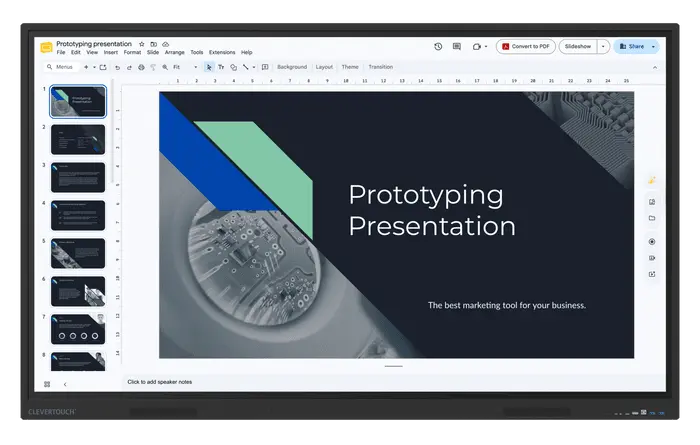The height and width of the screenshot is (445, 700).
Task: Click the Prototyping Presentation slide title text
Action: pos(432,210)
